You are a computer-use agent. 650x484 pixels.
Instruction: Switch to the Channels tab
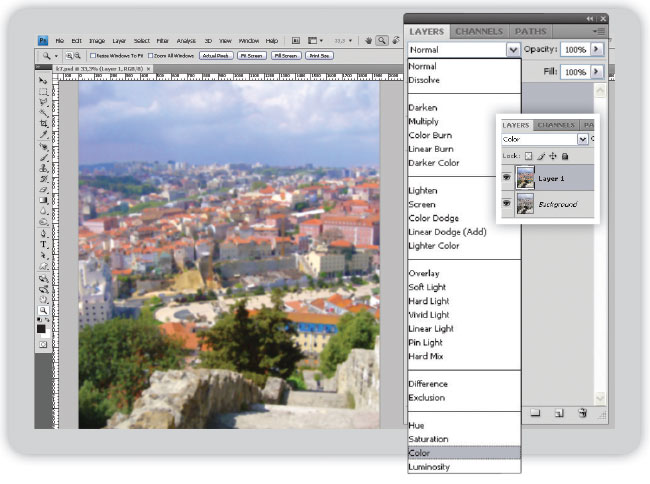tap(479, 31)
